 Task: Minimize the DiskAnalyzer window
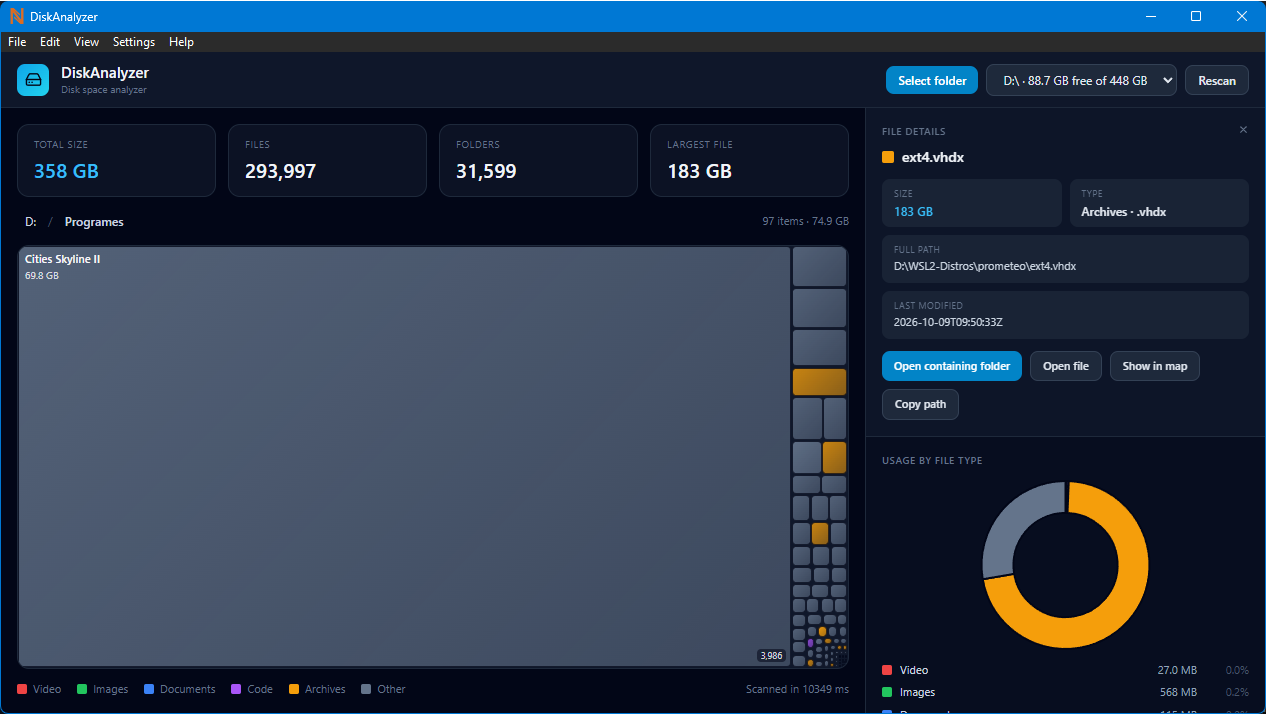[1150, 16]
